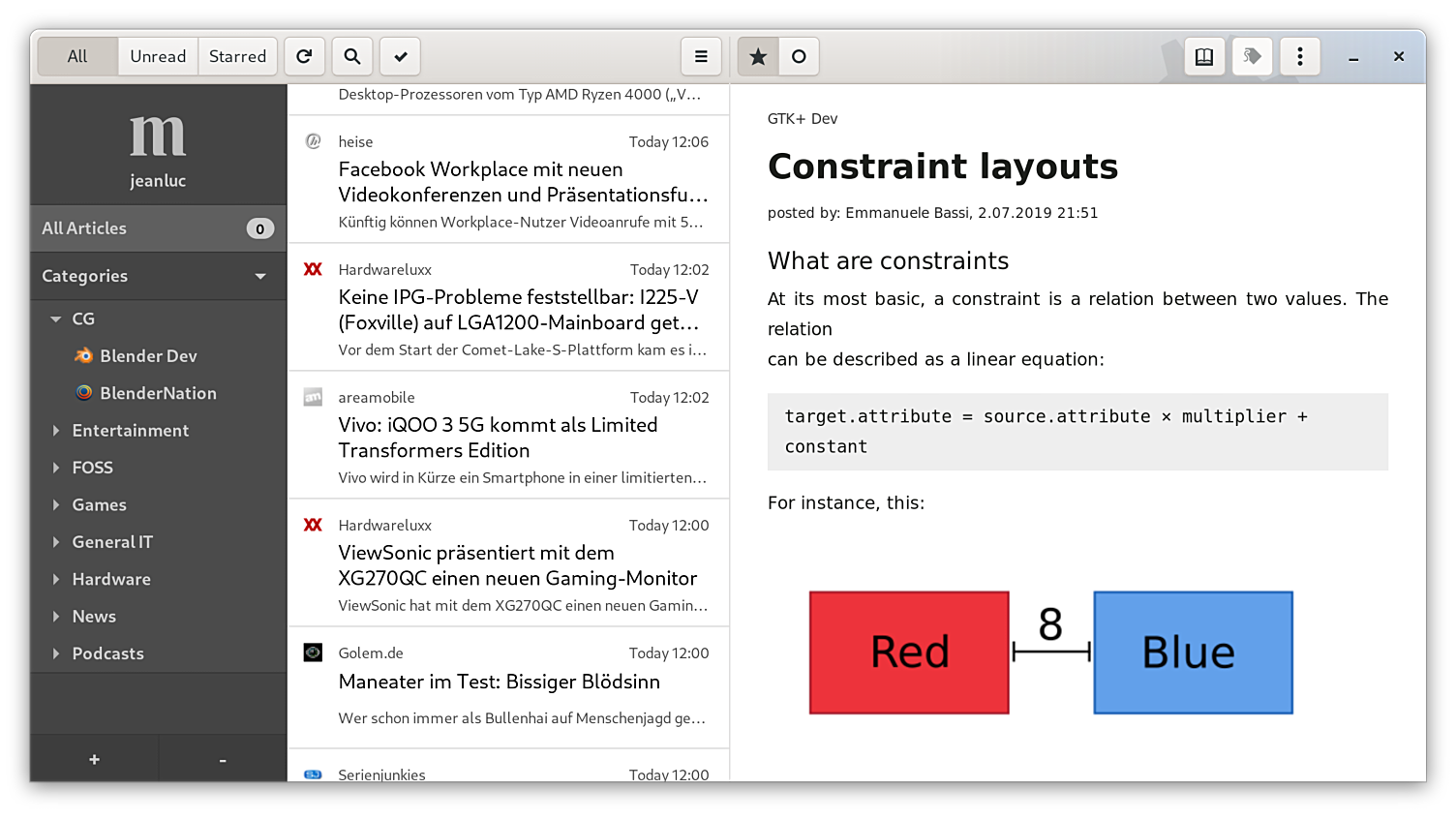
Task: Collapse the Categories dropdown arrow
Action: coord(260,276)
